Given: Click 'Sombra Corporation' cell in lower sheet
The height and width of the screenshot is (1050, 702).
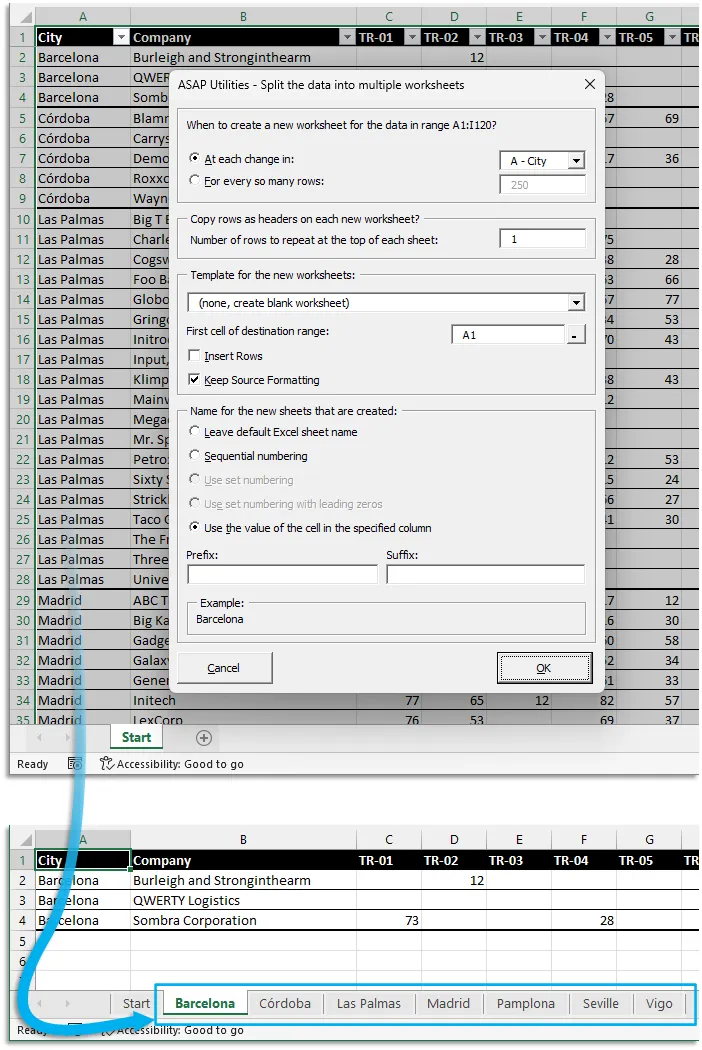Looking at the screenshot, I should tap(243, 920).
